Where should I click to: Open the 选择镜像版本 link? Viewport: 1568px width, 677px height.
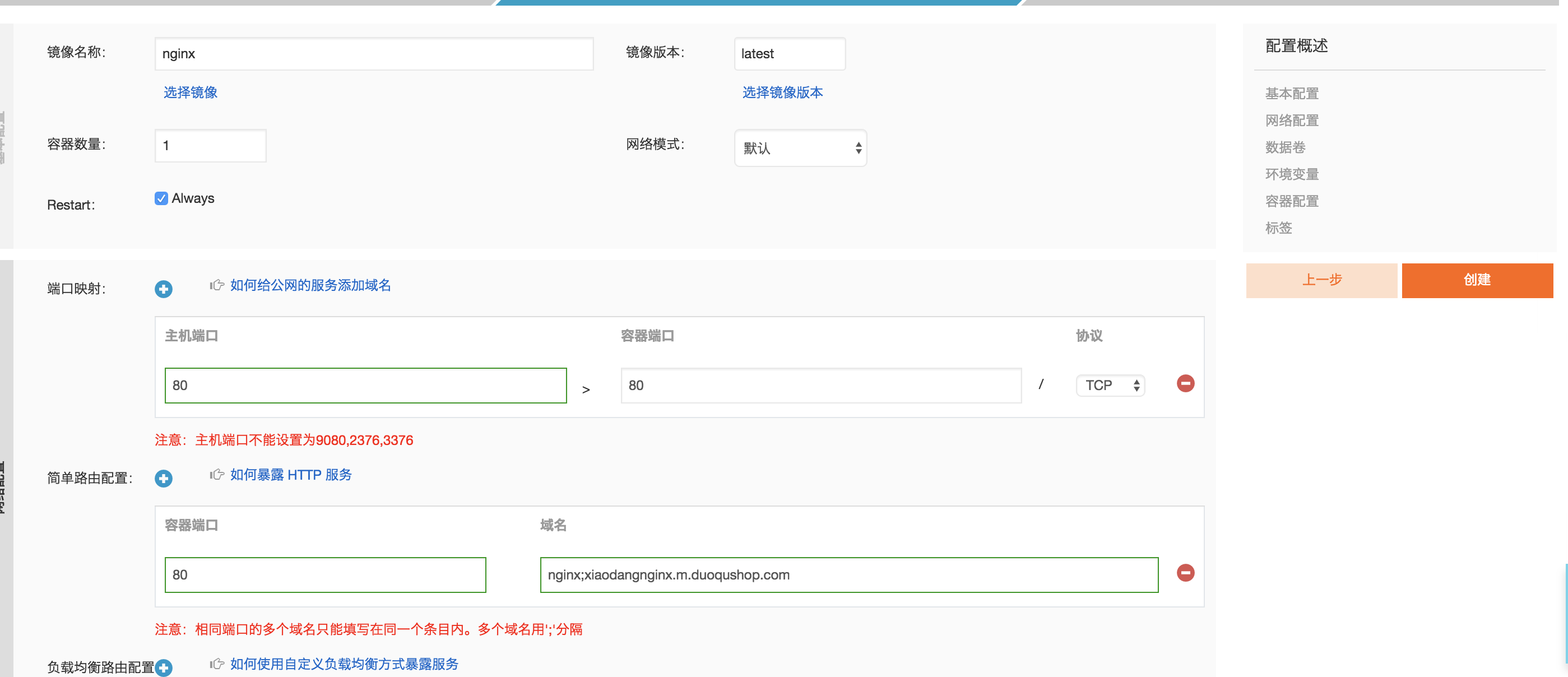(782, 92)
